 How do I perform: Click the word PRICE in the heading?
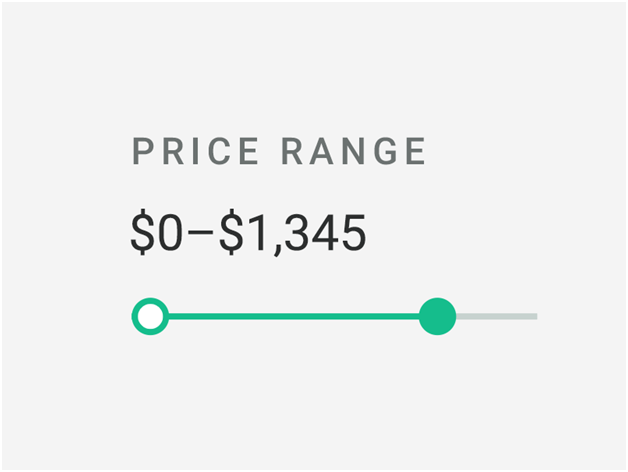[x=195, y=151]
